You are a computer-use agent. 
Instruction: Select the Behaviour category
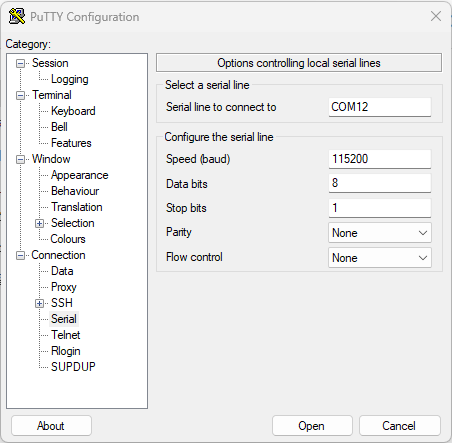75,191
